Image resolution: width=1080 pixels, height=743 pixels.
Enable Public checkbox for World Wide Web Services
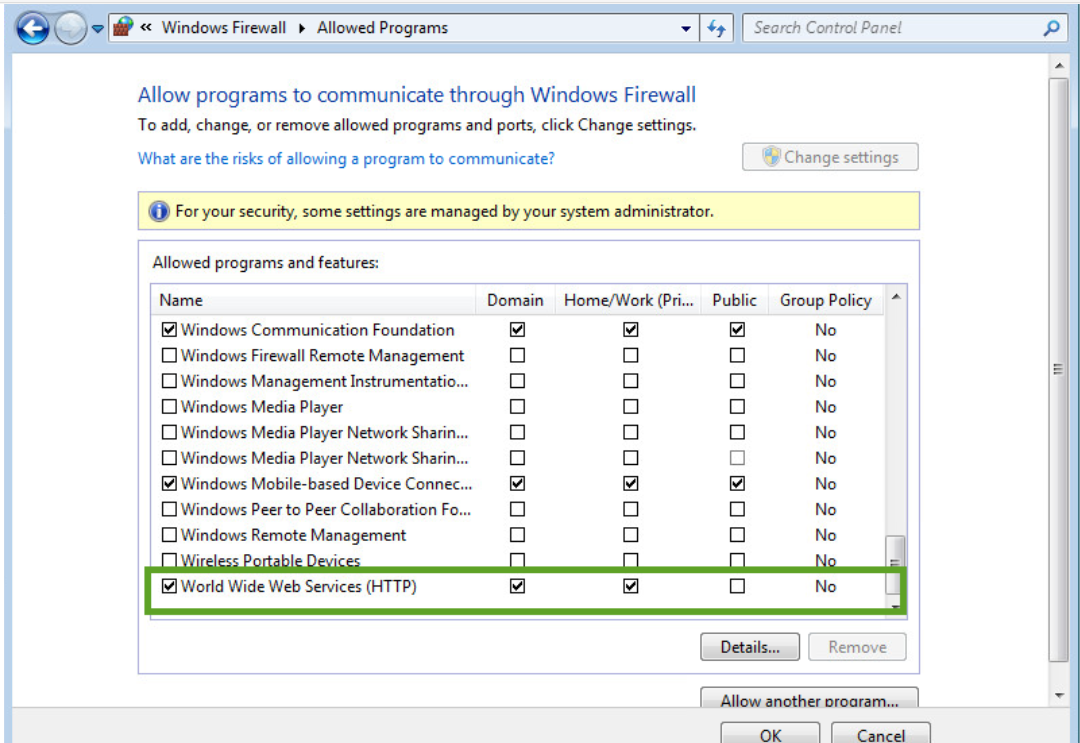[x=737, y=586]
